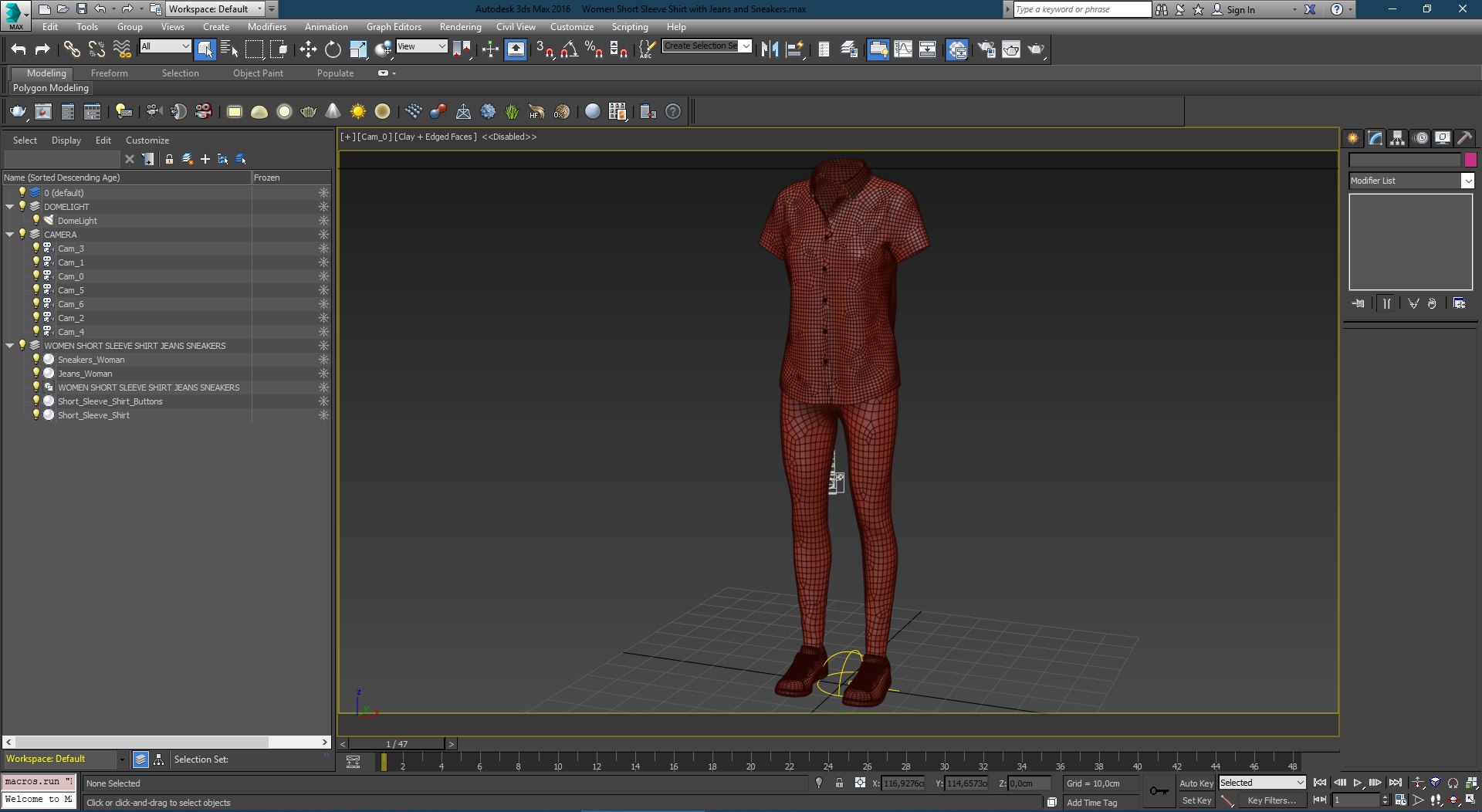Click the Align tool icon
The image size is (1482, 812).
click(x=794, y=49)
